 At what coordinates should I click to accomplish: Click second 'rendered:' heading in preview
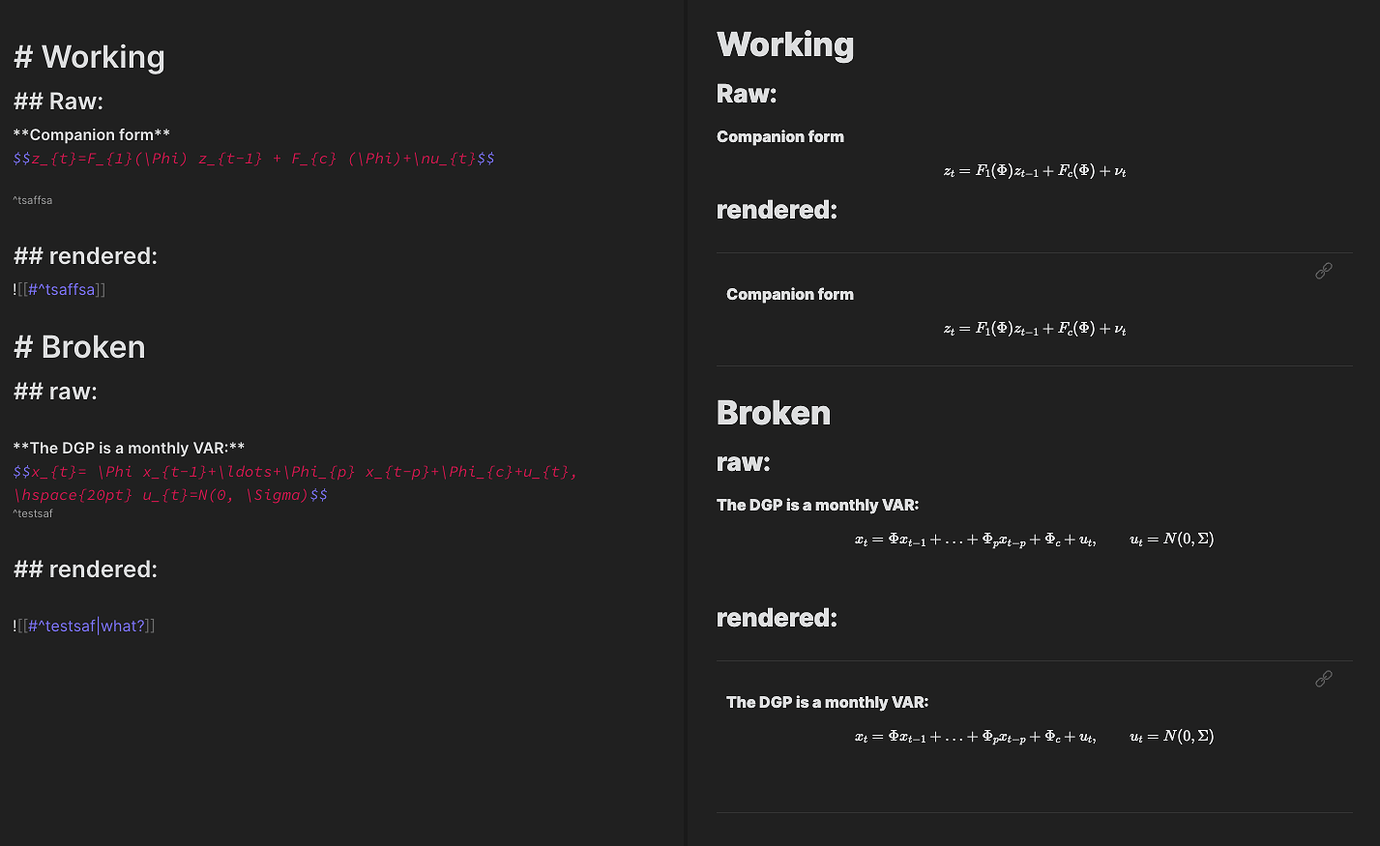coord(777,618)
